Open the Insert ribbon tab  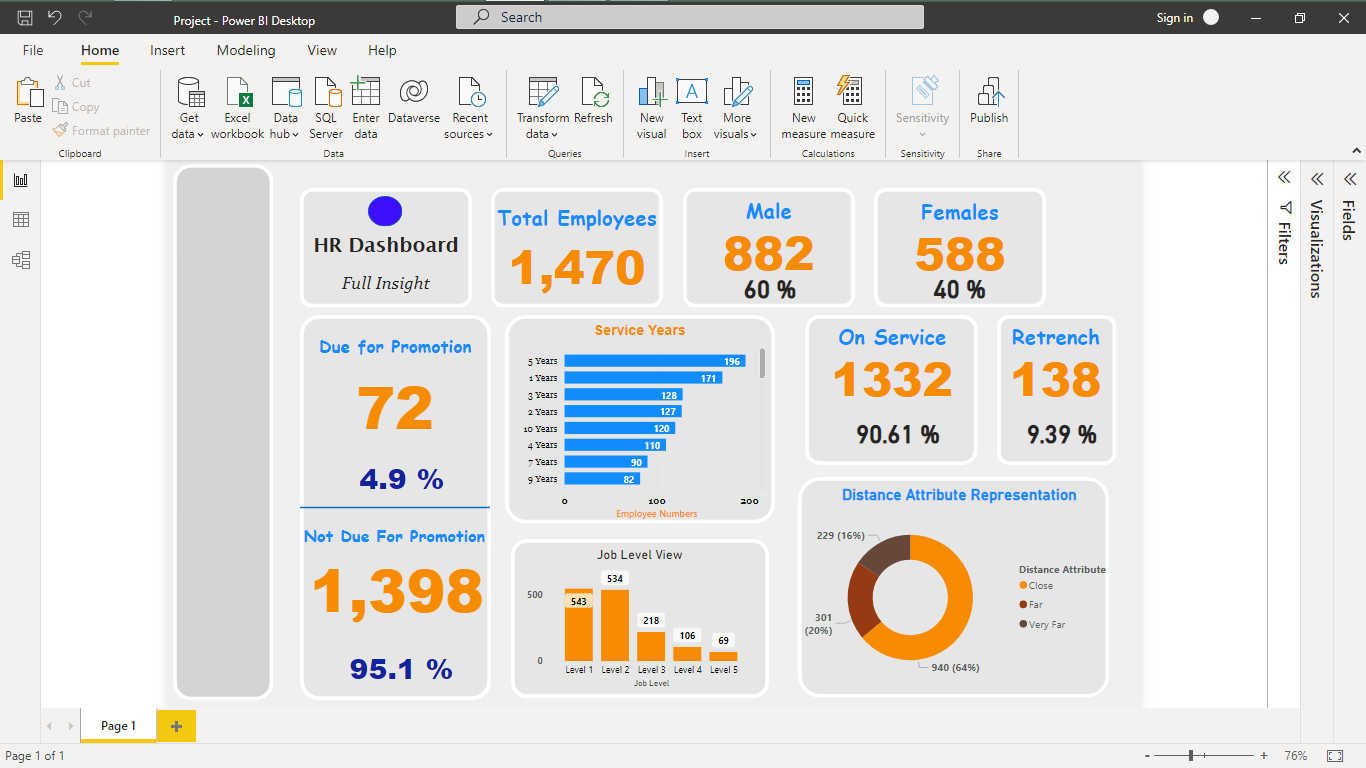tap(167, 50)
